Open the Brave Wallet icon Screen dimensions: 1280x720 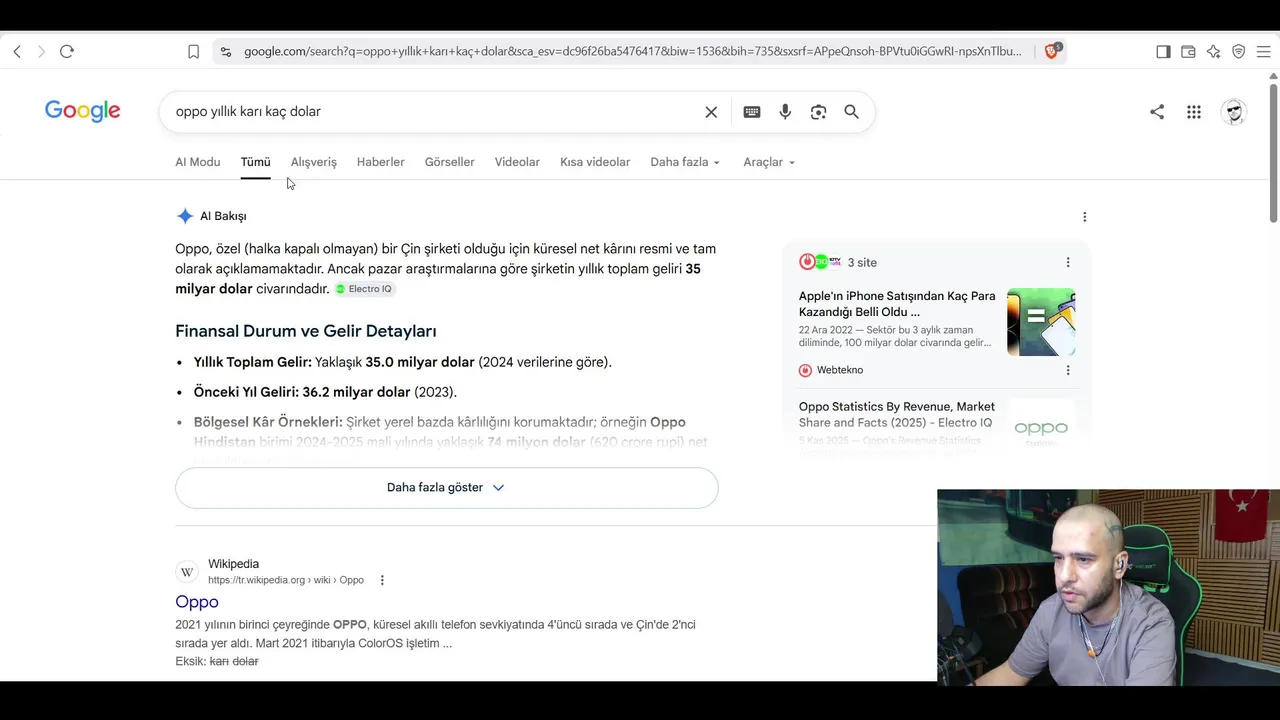[1188, 52]
